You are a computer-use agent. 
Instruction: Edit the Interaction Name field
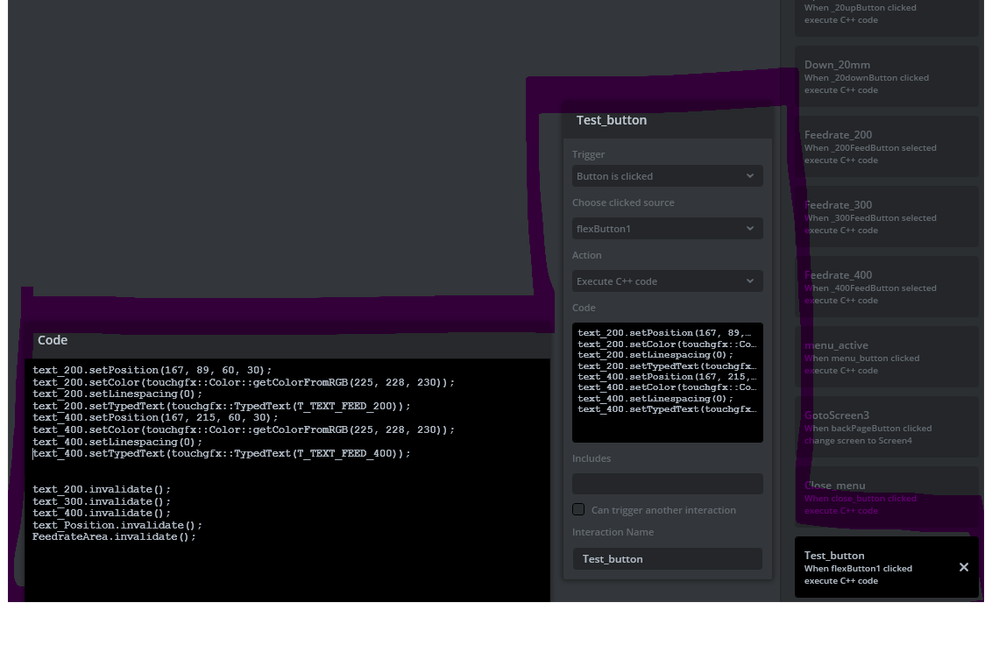point(667,559)
